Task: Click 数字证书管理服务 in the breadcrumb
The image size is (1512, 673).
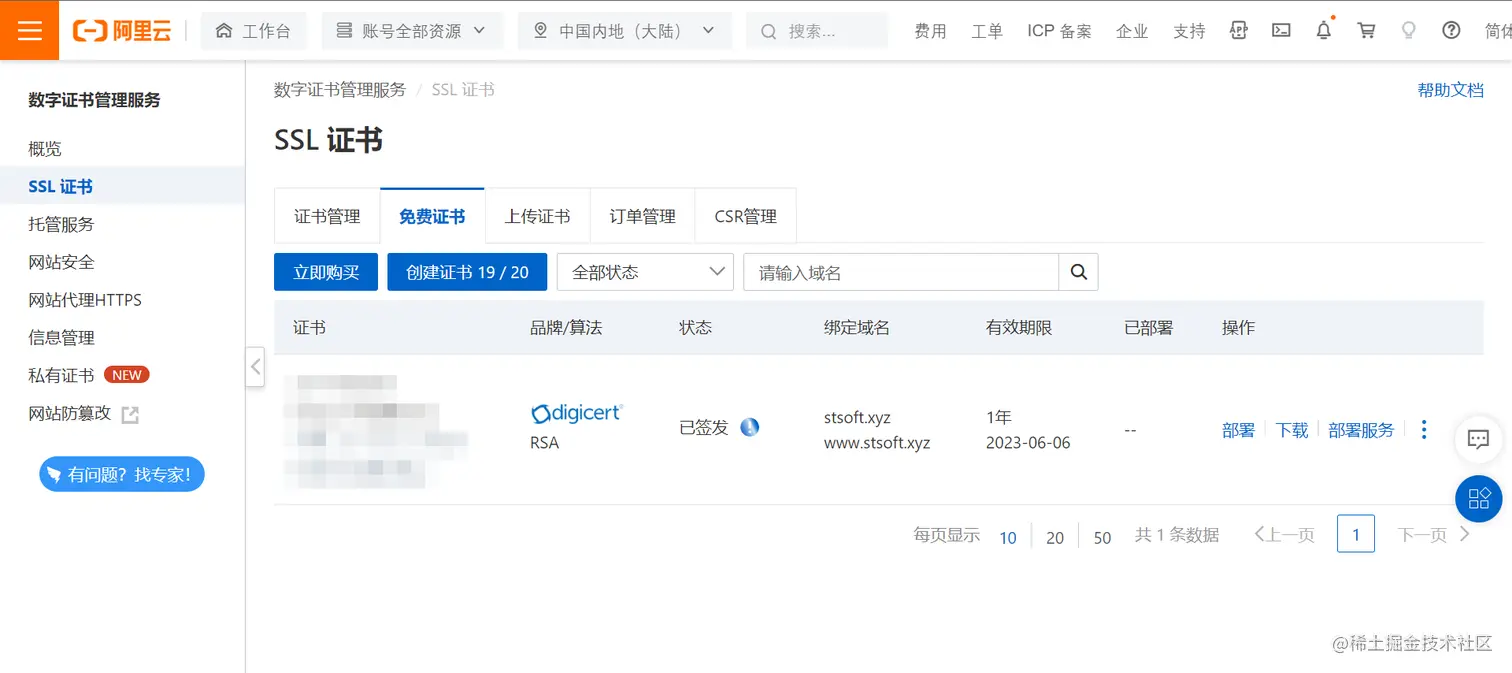Action: pyautogui.click(x=340, y=89)
